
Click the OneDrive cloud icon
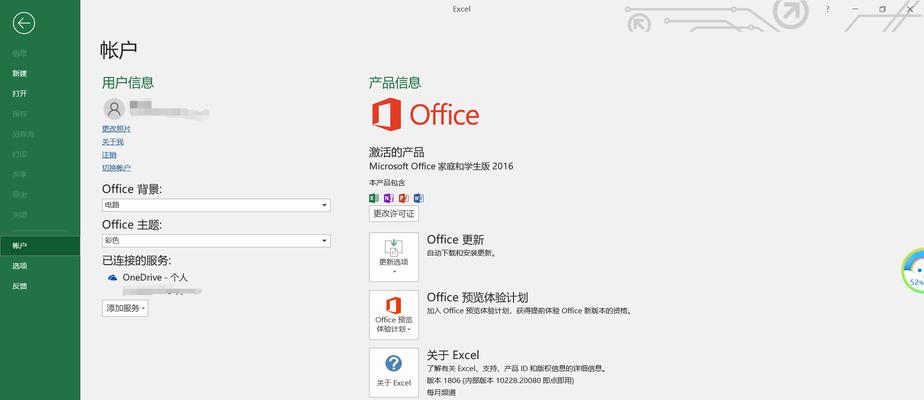[x=113, y=277]
